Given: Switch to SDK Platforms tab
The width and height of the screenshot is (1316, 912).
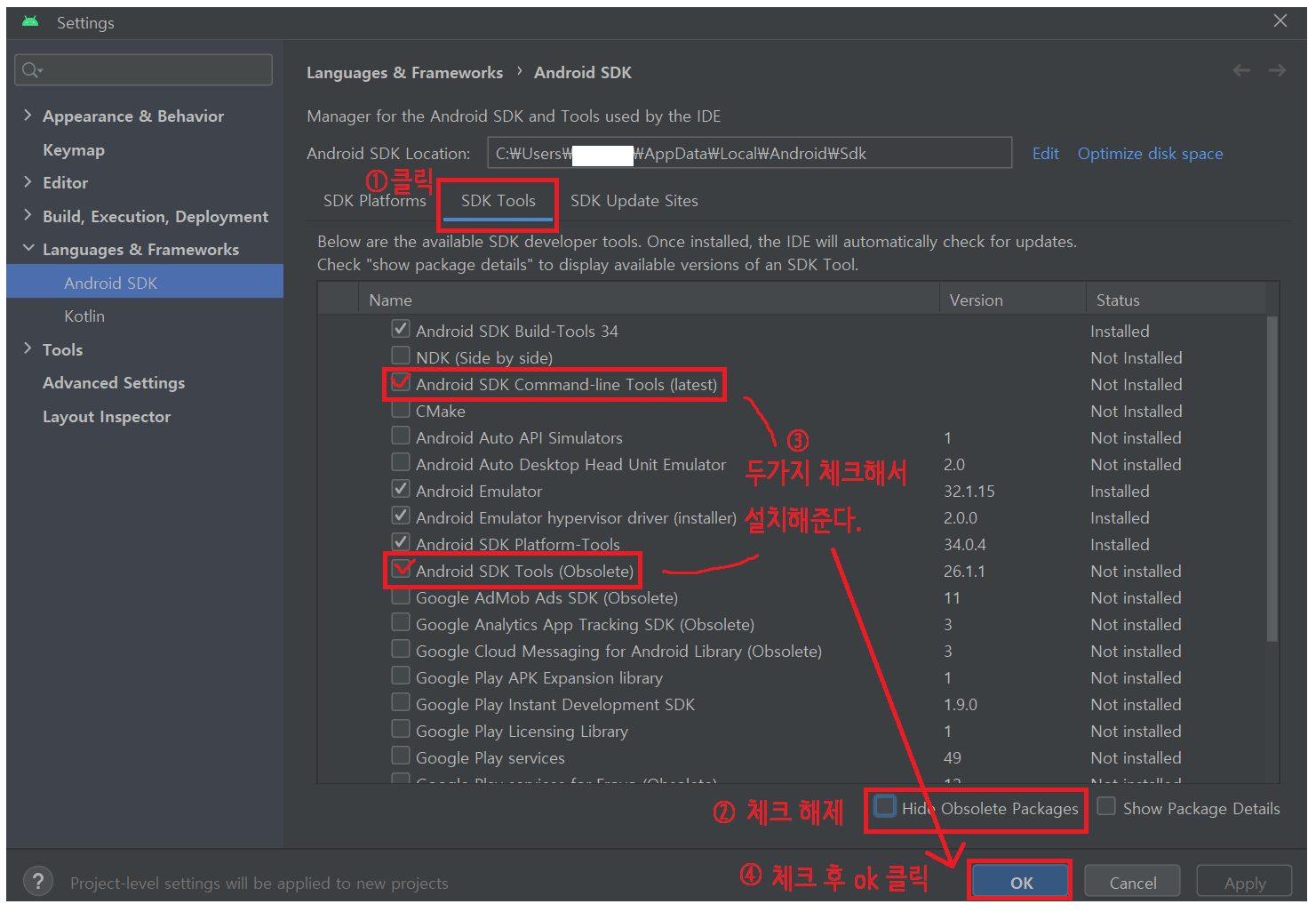Looking at the screenshot, I should coord(375,201).
